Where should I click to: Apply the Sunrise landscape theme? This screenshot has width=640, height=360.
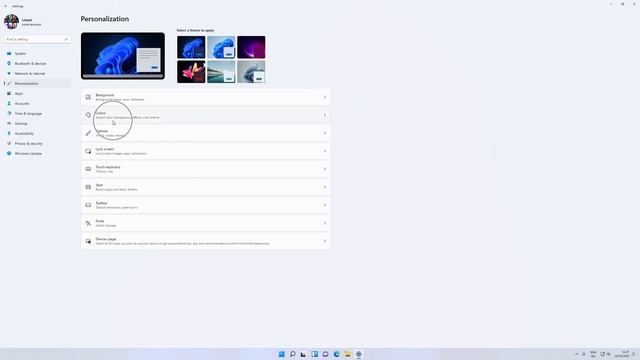click(221, 72)
